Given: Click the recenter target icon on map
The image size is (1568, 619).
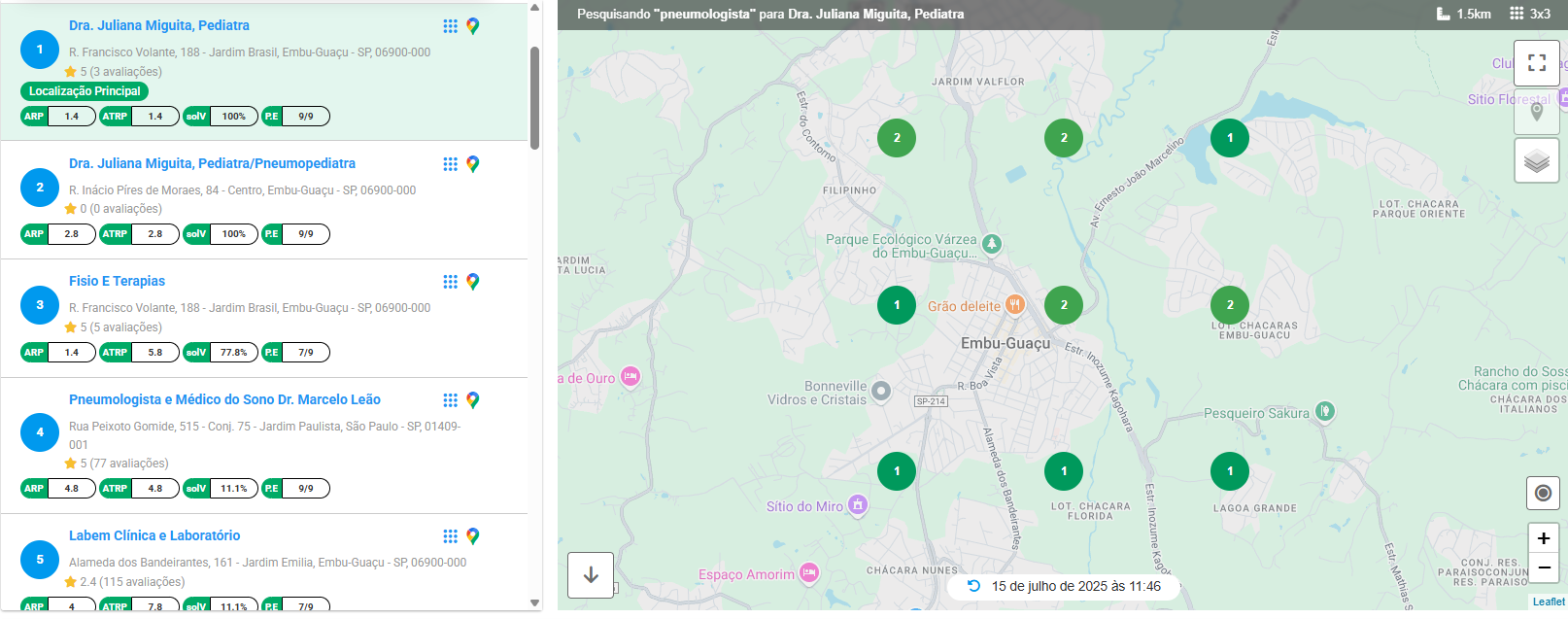Looking at the screenshot, I should click(x=1543, y=494).
